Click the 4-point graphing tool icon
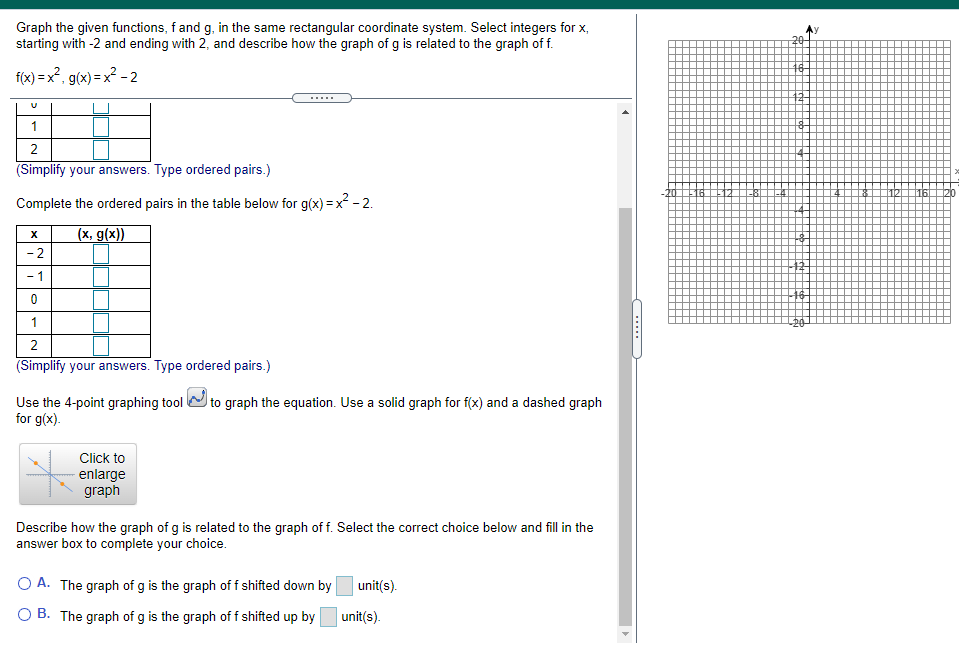The image size is (959, 646). pyautogui.click(x=197, y=398)
